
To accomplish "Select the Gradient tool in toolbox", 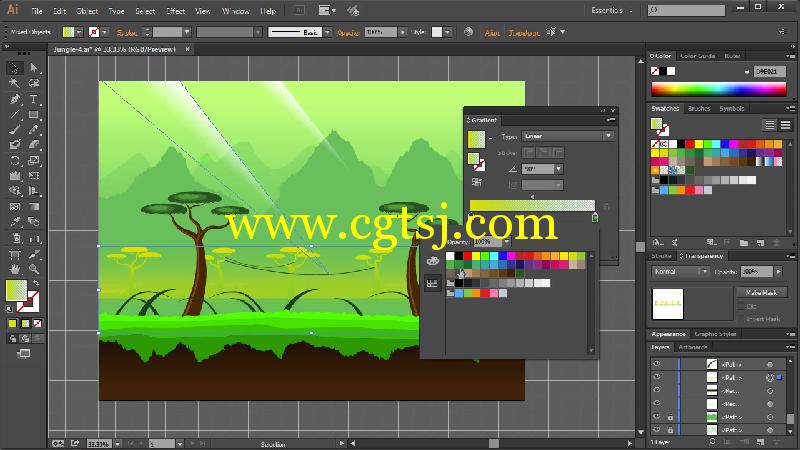I will coord(34,207).
